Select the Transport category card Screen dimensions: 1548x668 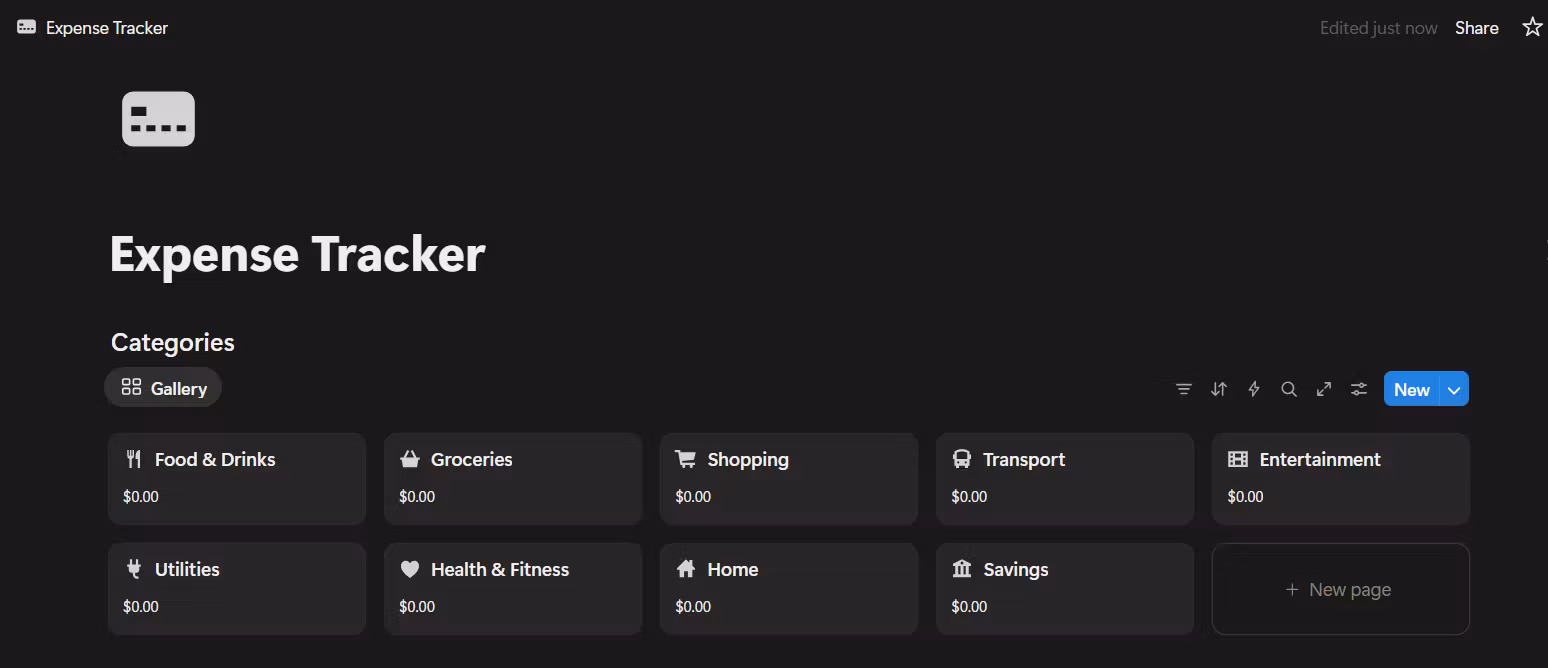coord(1065,478)
